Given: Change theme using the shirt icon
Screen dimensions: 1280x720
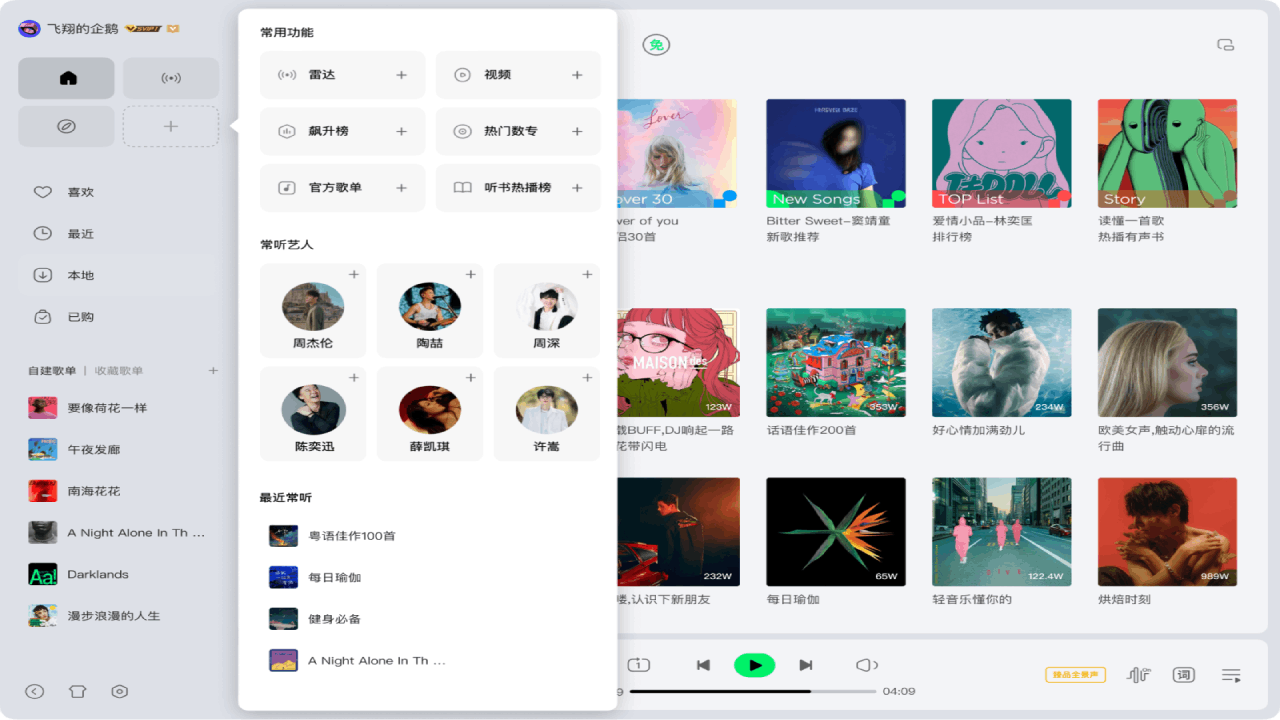Looking at the screenshot, I should pos(77,691).
